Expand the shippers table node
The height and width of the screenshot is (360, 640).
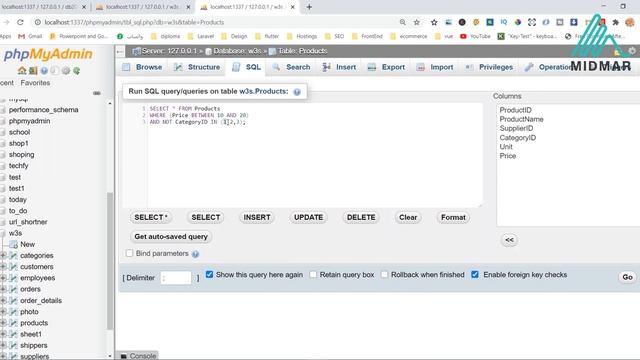pyautogui.click(x=3, y=345)
